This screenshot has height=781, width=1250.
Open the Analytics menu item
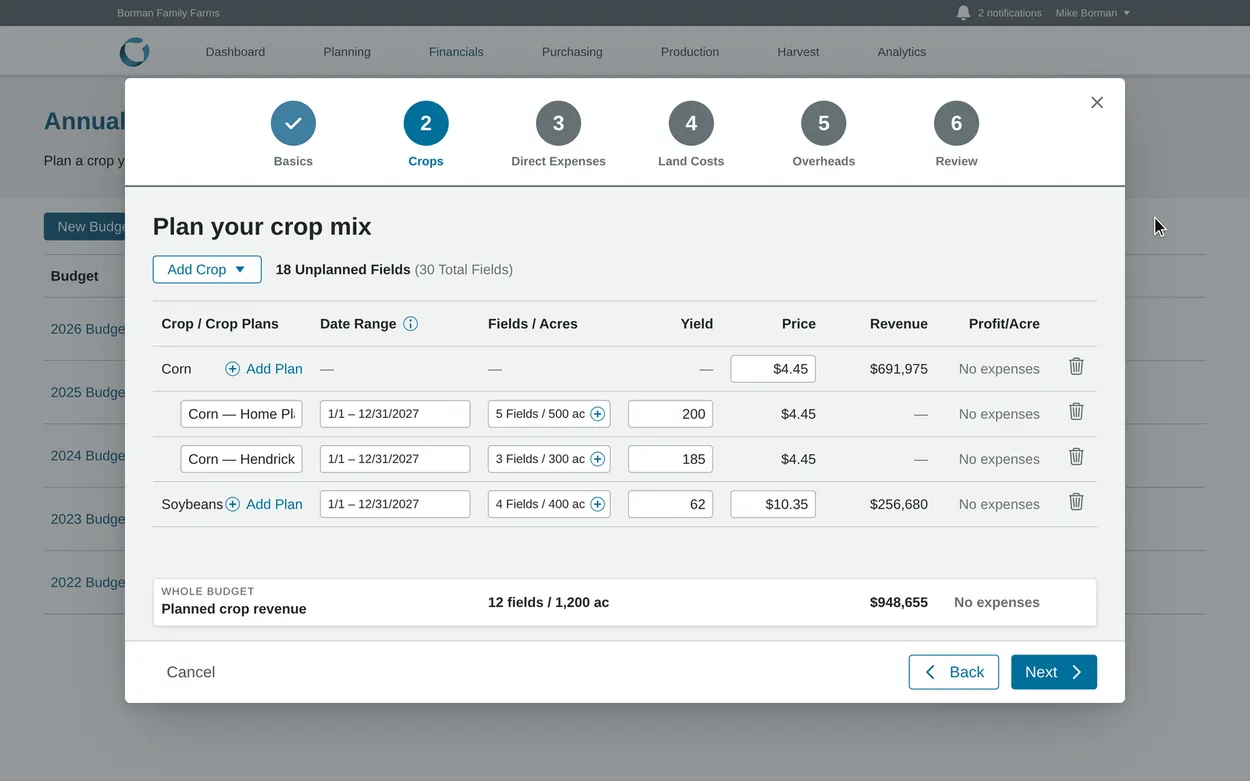click(902, 52)
